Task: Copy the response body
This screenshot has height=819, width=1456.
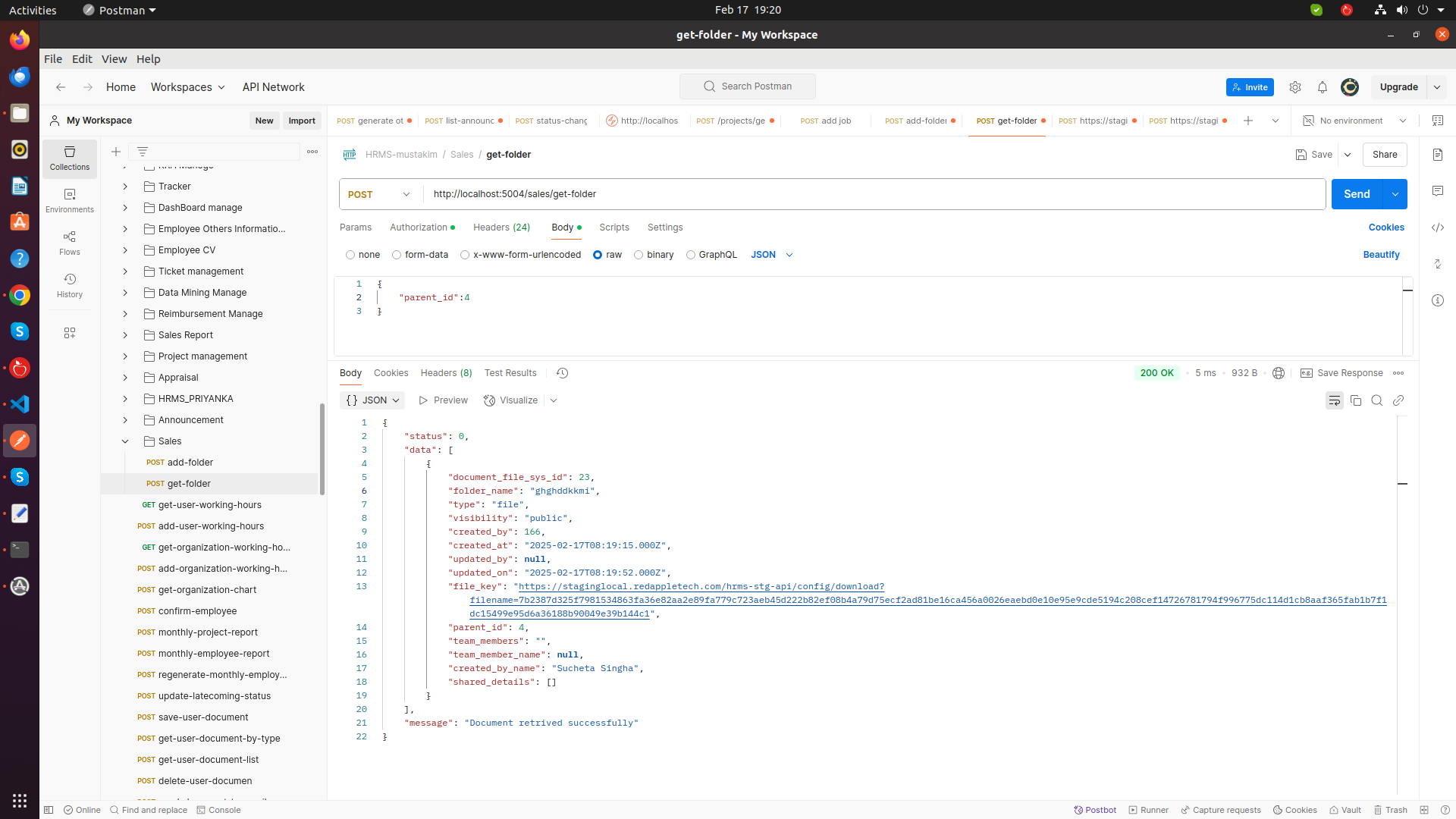Action: click(1356, 400)
